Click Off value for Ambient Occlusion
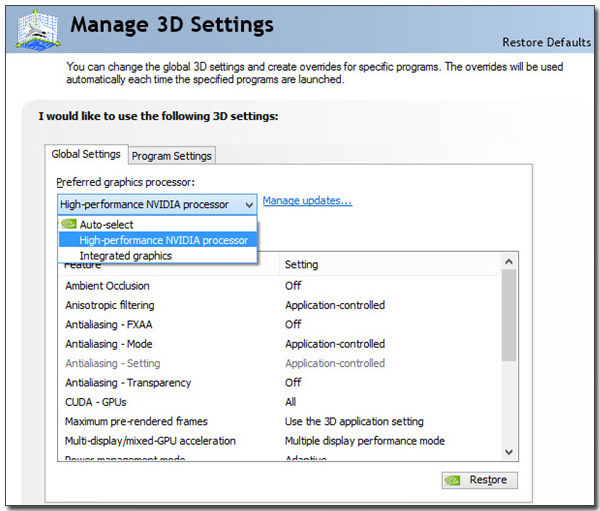 [293, 286]
